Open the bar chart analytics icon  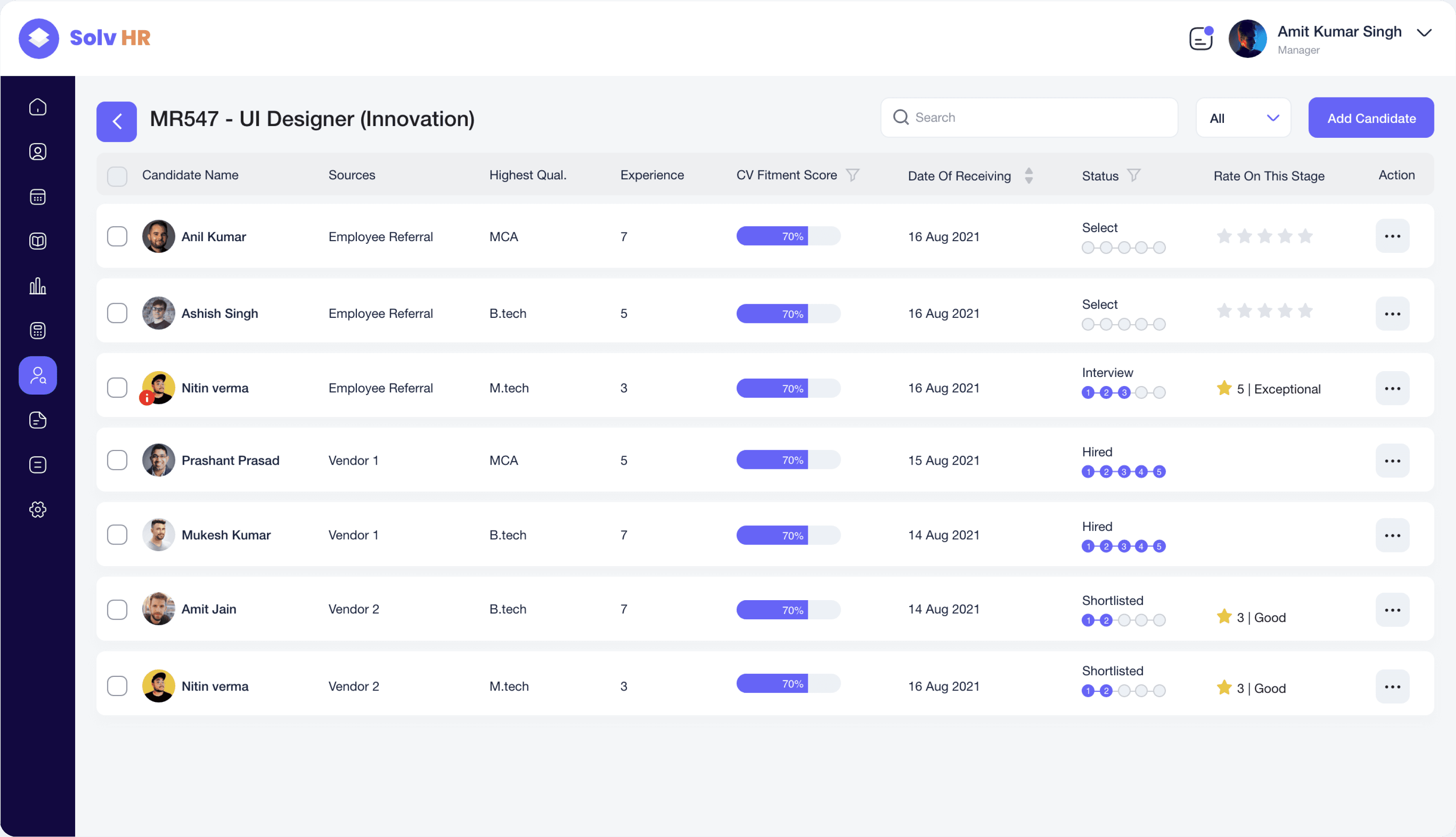[38, 286]
